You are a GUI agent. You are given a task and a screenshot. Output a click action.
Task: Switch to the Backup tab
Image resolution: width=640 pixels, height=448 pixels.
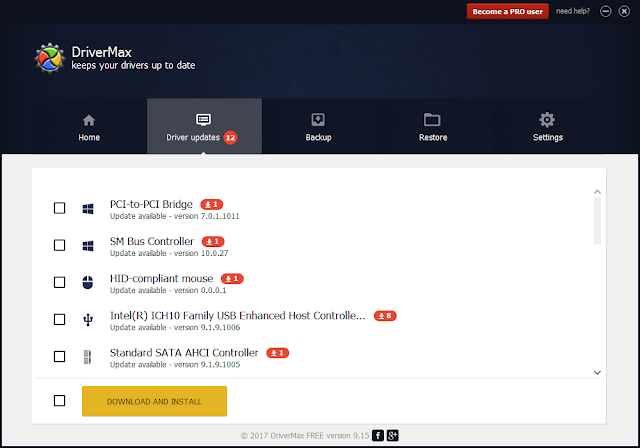[x=318, y=126]
